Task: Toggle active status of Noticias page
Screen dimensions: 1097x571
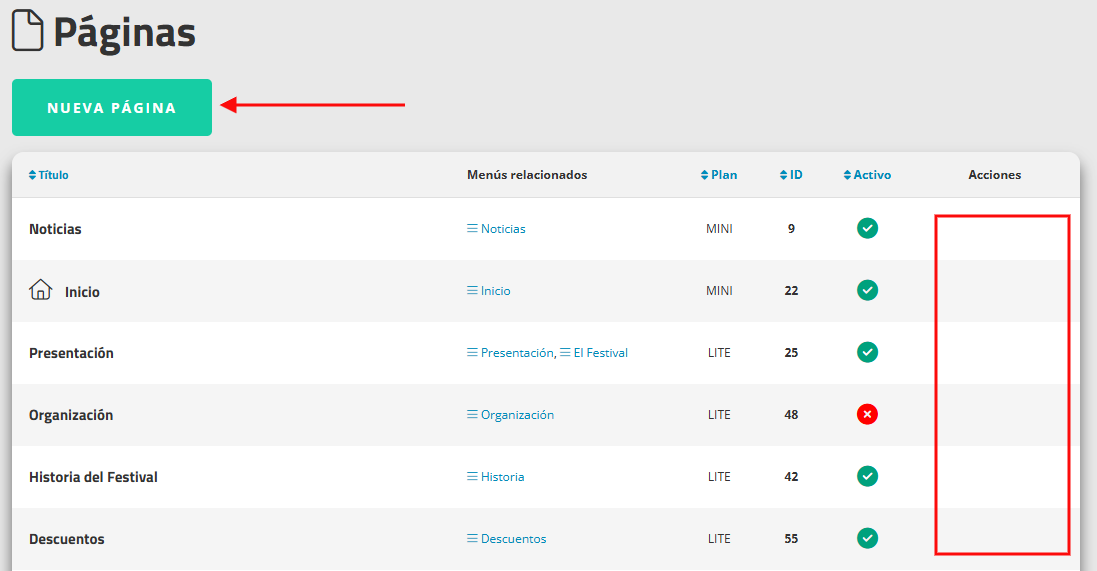Action: [x=868, y=228]
